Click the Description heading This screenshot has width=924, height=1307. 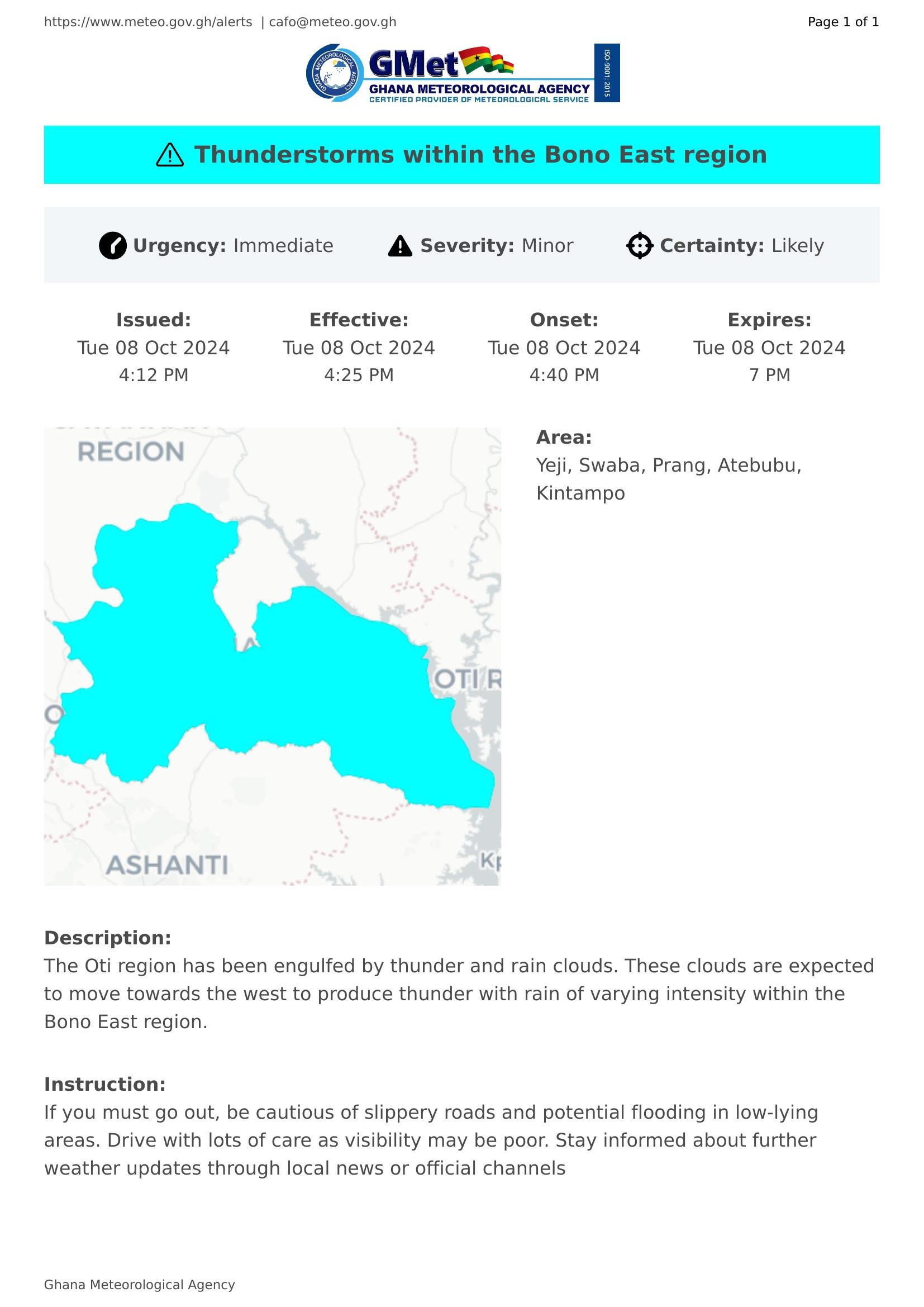coord(107,938)
